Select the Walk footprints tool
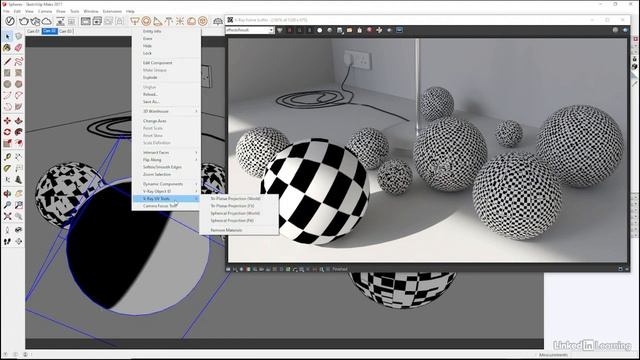 pyautogui.click(x=7, y=242)
